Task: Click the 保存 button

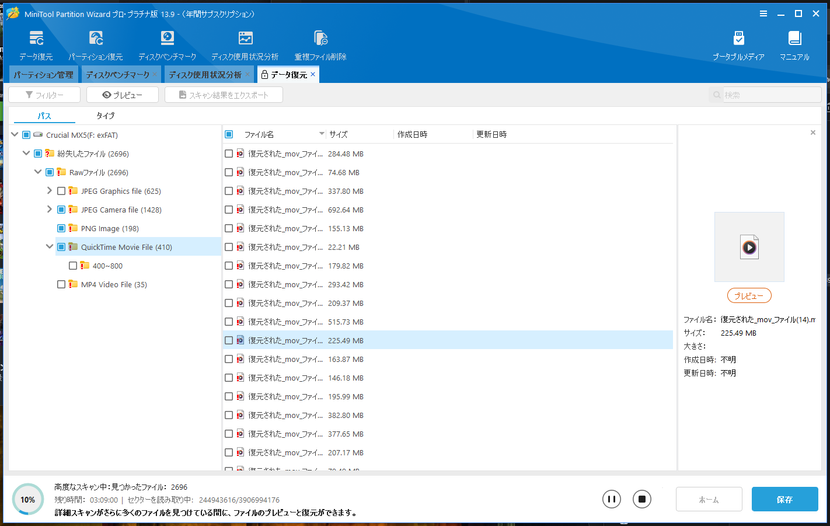Action: [x=784, y=499]
